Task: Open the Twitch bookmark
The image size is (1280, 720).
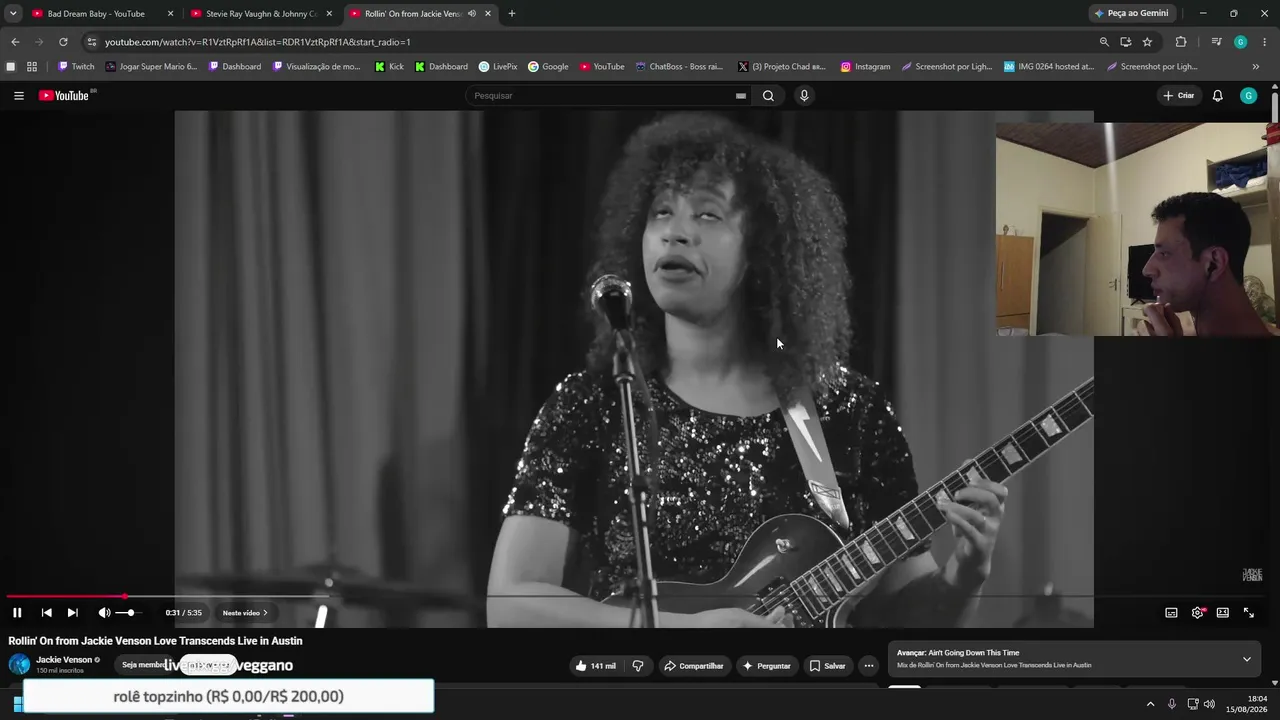Action: tap(76, 67)
